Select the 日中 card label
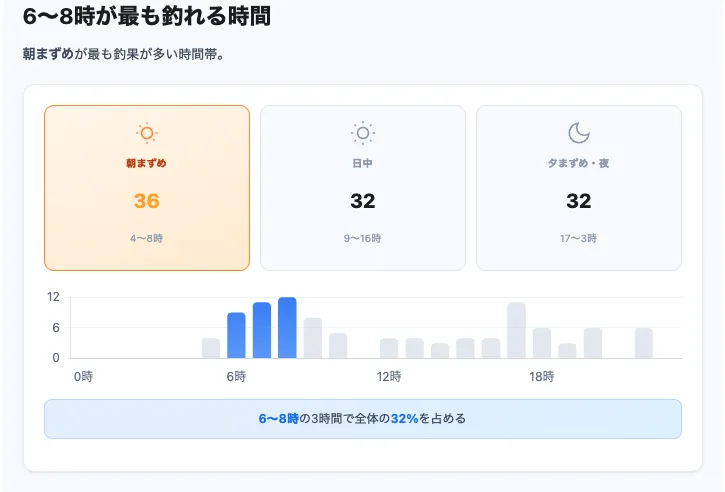725x492 pixels. [x=362, y=163]
